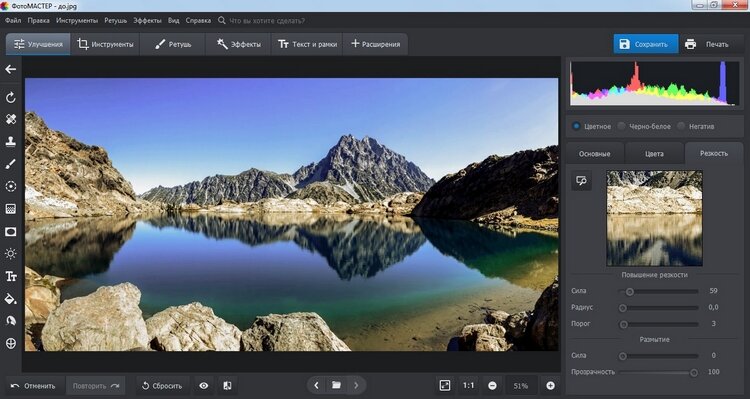Screen dimensions: 750x399
Task: Click the back arrow in left sidebar
Action: (11, 69)
